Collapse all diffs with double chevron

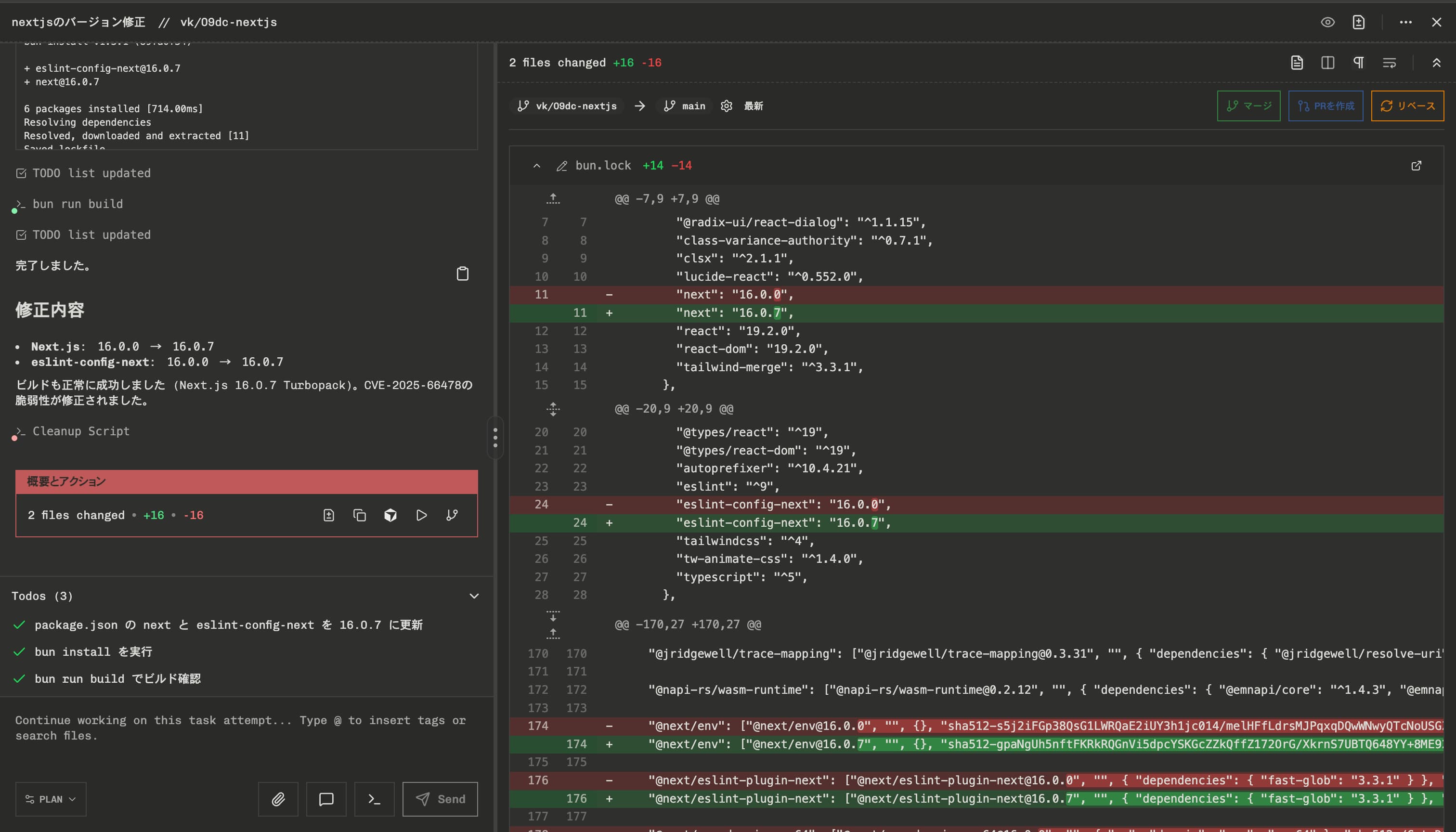tap(1436, 63)
